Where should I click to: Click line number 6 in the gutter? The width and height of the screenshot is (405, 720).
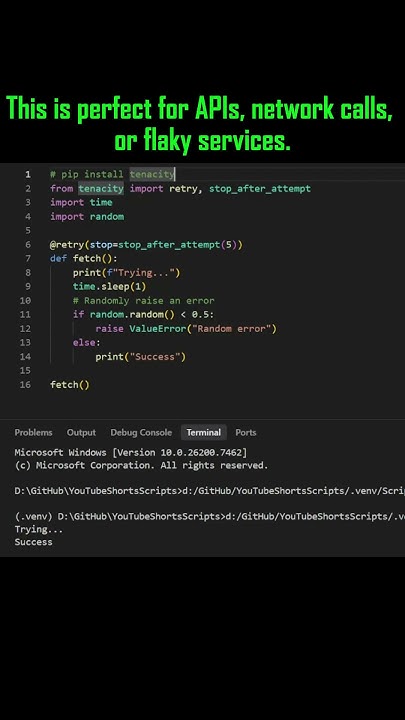28,245
